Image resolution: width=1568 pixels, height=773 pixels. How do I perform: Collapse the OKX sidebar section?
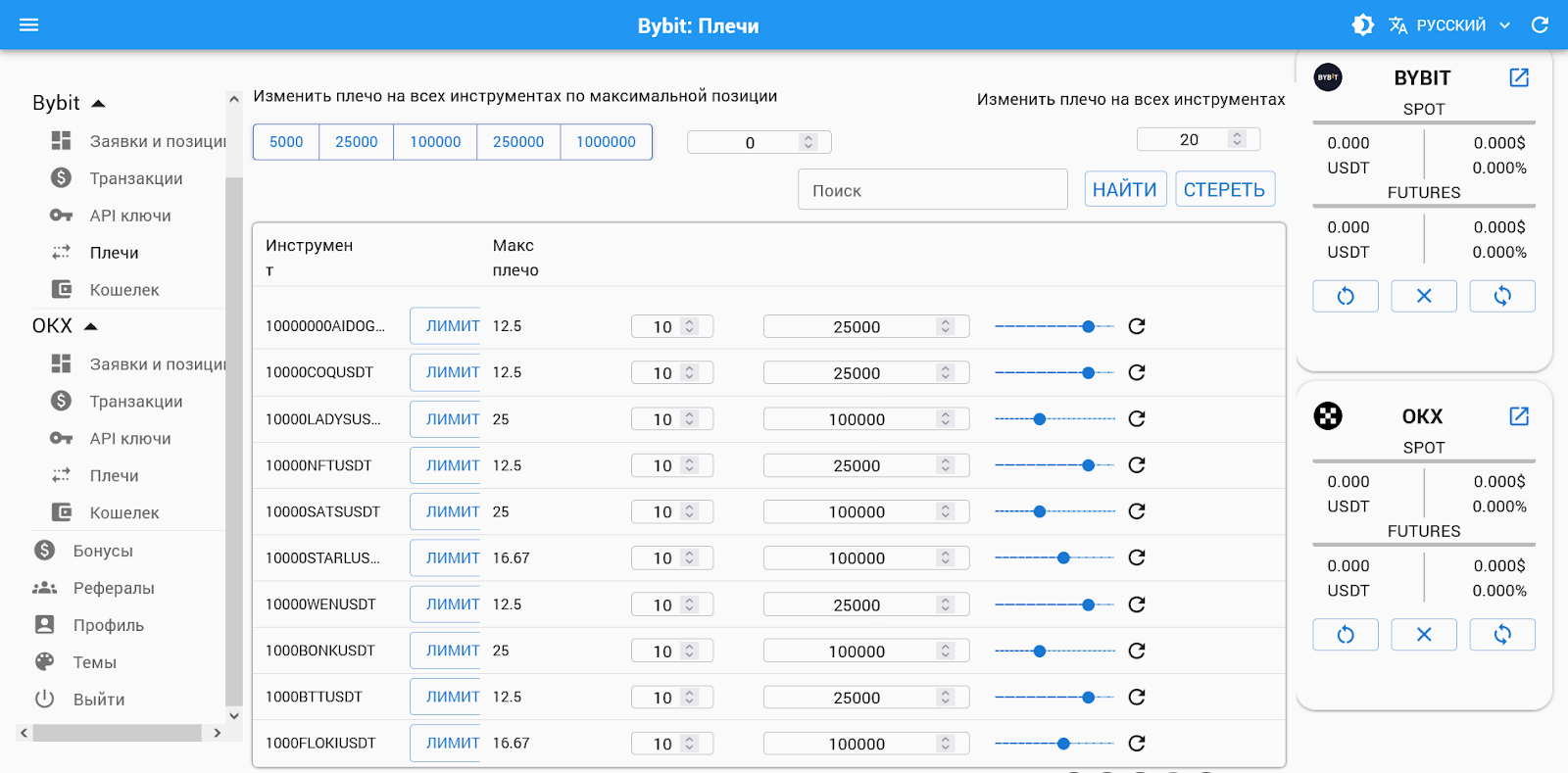pyautogui.click(x=65, y=326)
